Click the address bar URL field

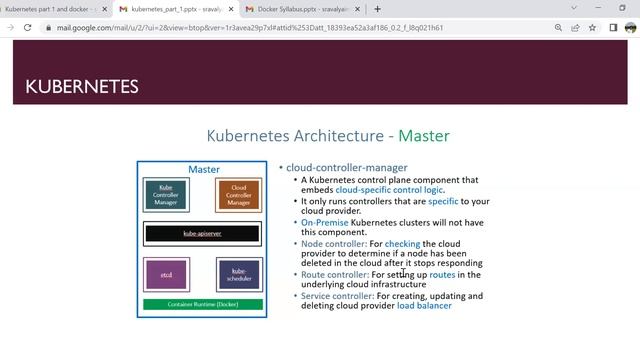click(250, 28)
